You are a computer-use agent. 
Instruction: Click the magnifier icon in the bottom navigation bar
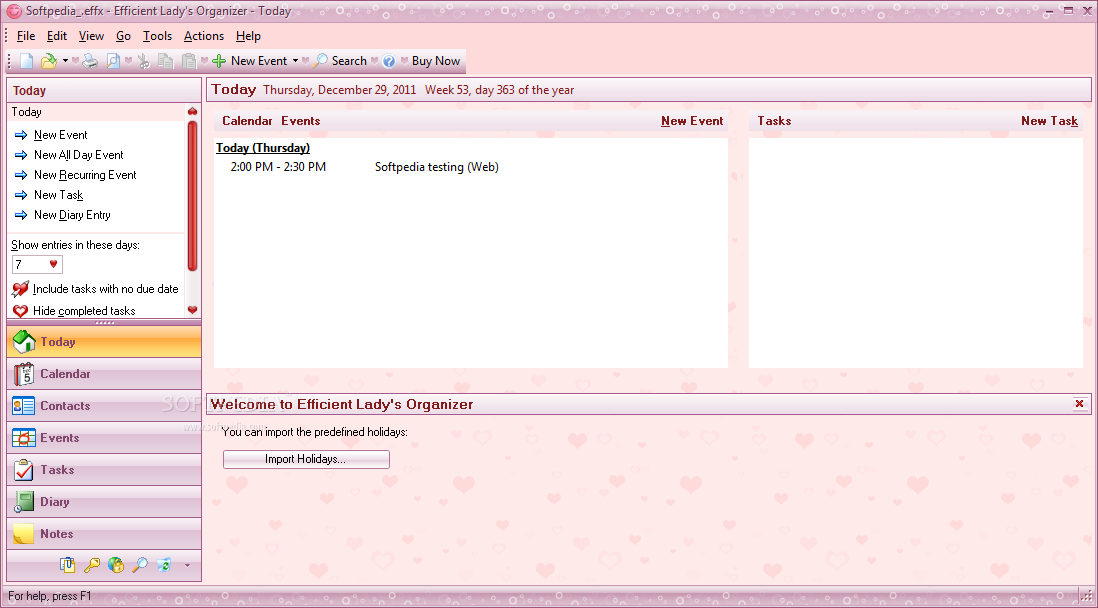tap(140, 565)
